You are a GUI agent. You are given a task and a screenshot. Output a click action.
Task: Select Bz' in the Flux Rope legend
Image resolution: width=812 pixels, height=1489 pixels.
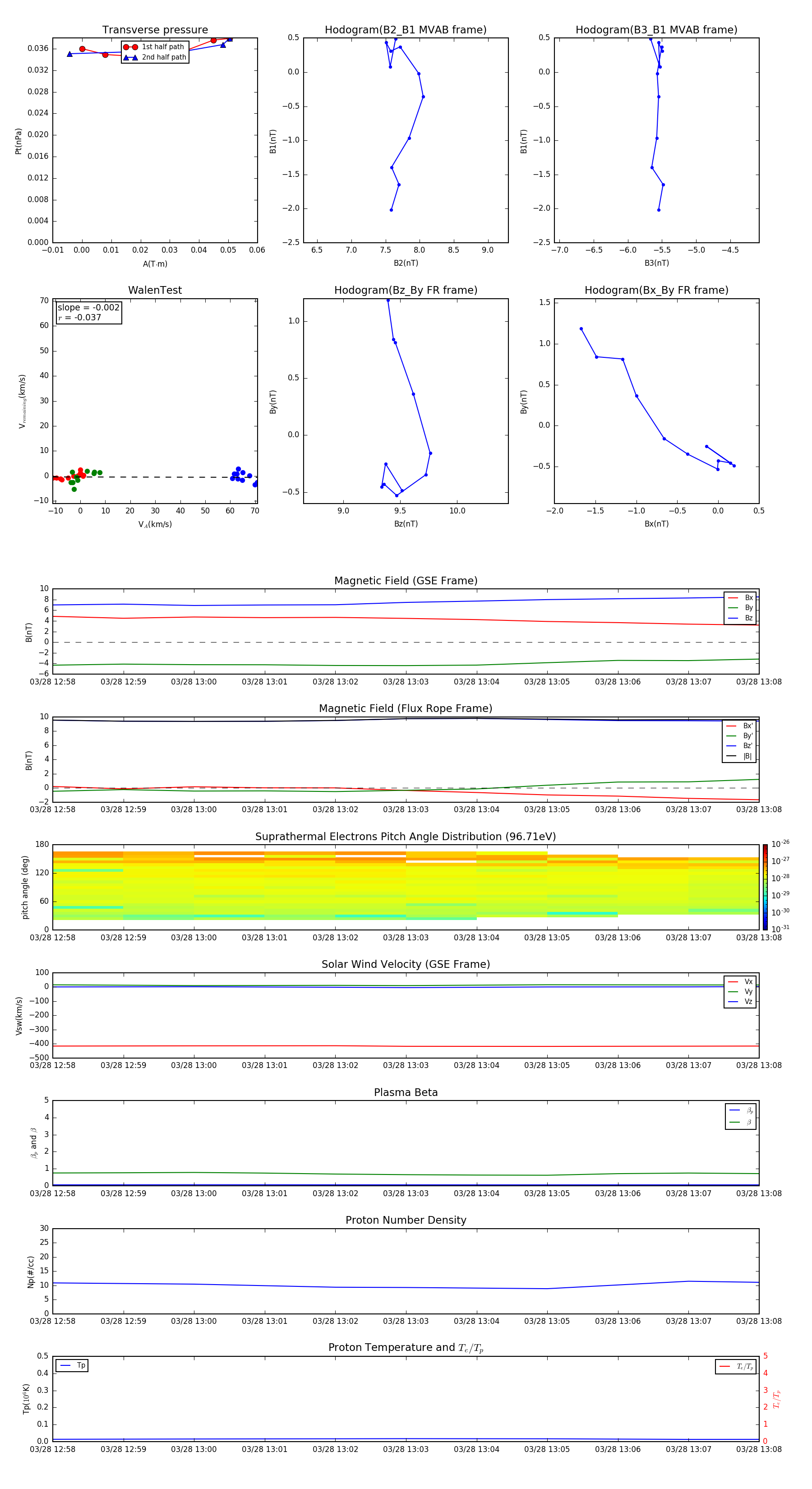pyautogui.click(x=740, y=746)
